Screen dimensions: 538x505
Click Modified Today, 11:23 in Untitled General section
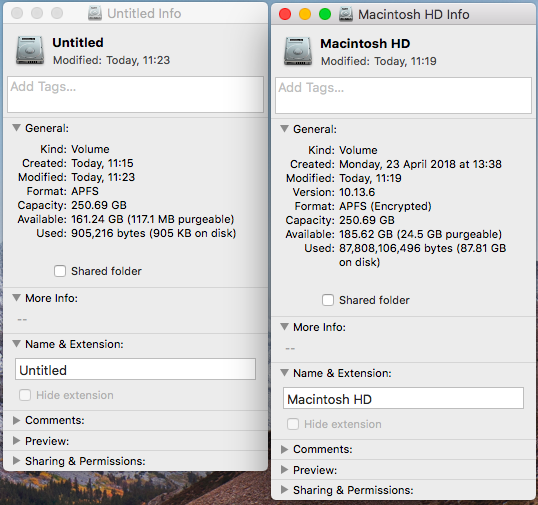[103, 177]
